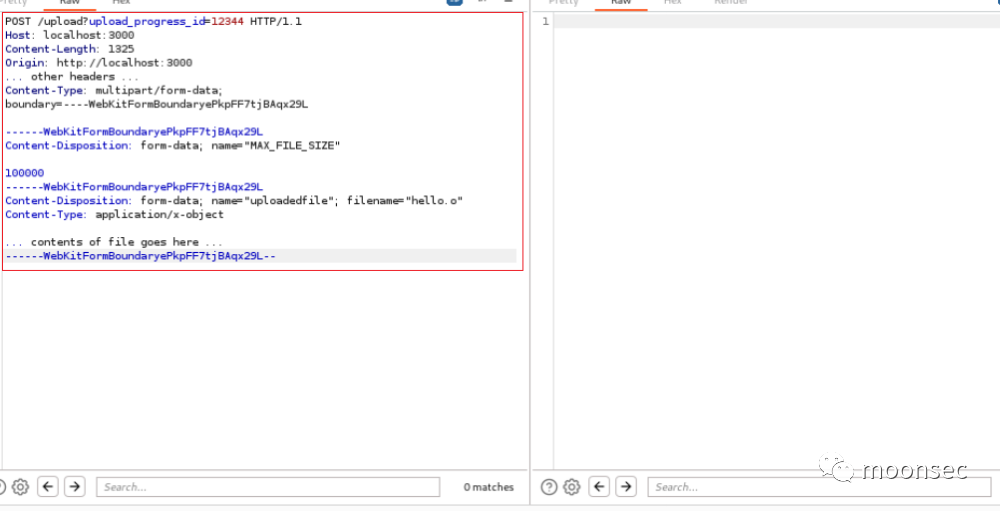Click the Content-Disposition filename="hello.o" line
The height and width of the screenshot is (511, 1000).
pos(234,200)
